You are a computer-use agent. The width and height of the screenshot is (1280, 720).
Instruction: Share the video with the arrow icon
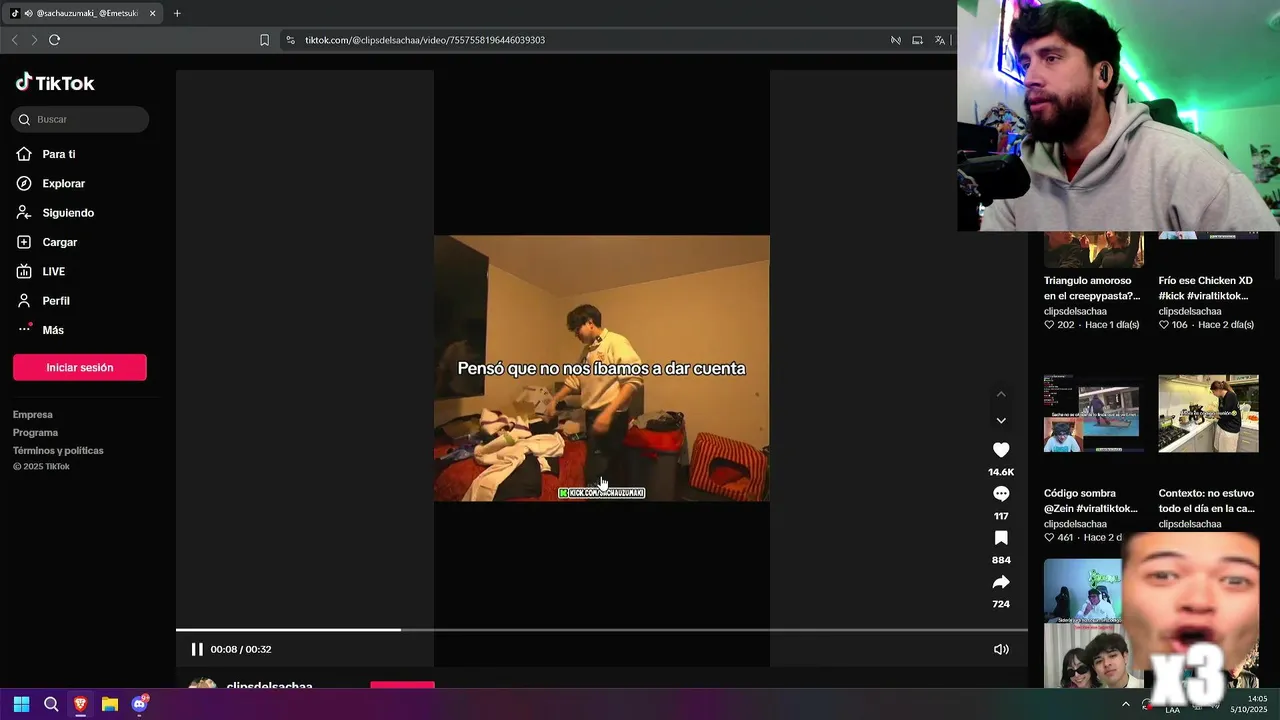(x=1001, y=582)
